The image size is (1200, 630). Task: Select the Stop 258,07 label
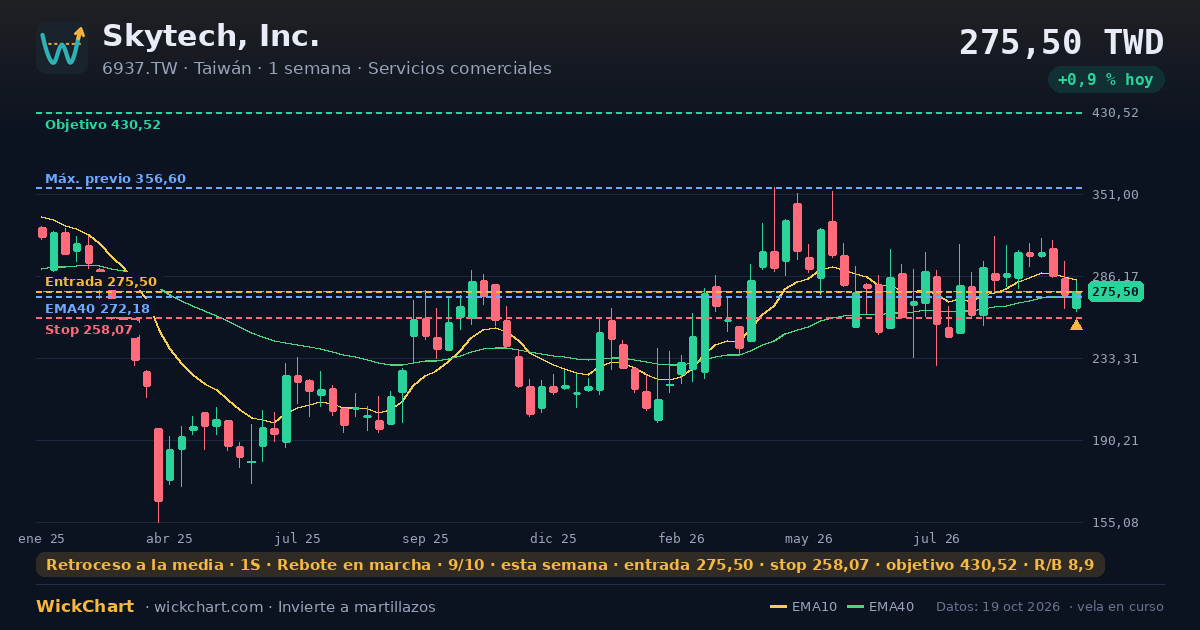(x=89, y=330)
